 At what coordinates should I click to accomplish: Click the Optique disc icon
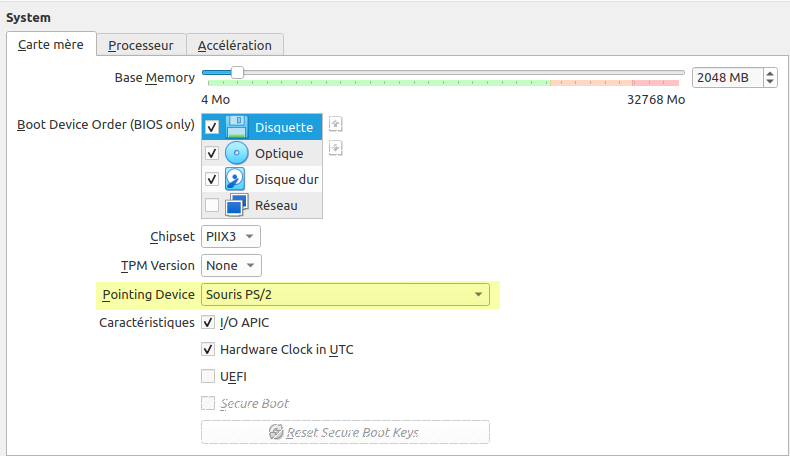pos(237,153)
